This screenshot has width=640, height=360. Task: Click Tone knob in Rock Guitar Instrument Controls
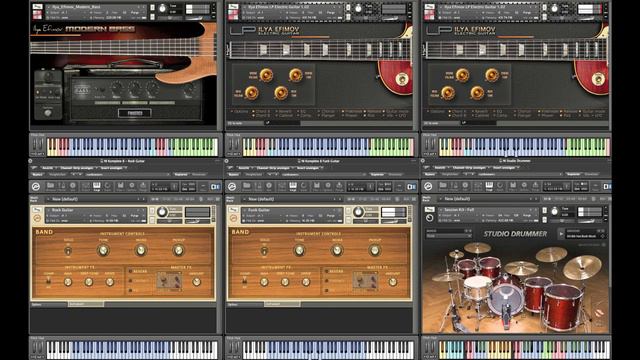click(x=103, y=250)
